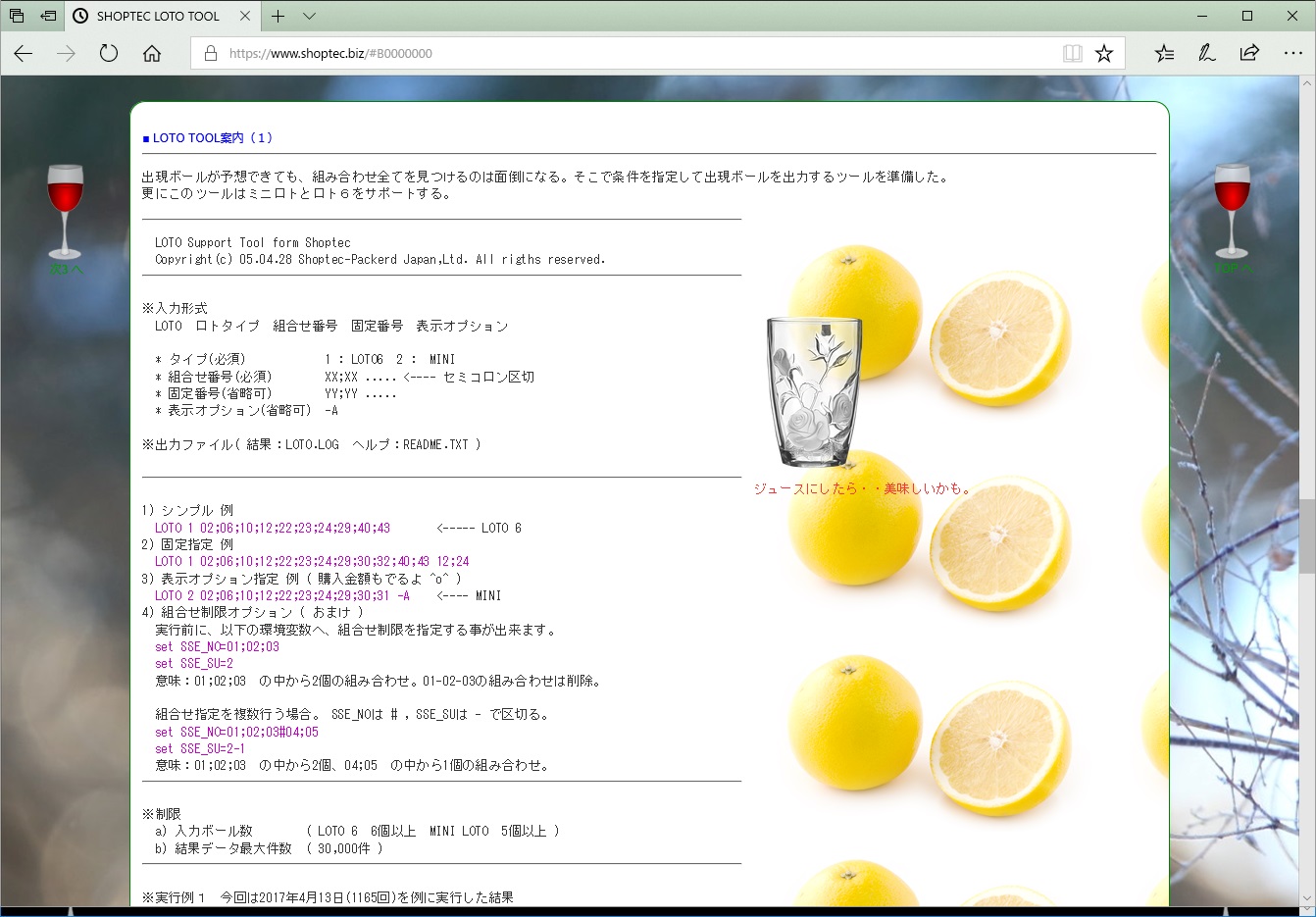Click the line 表示オプション(省略可) -A

pyautogui.click(x=246, y=410)
